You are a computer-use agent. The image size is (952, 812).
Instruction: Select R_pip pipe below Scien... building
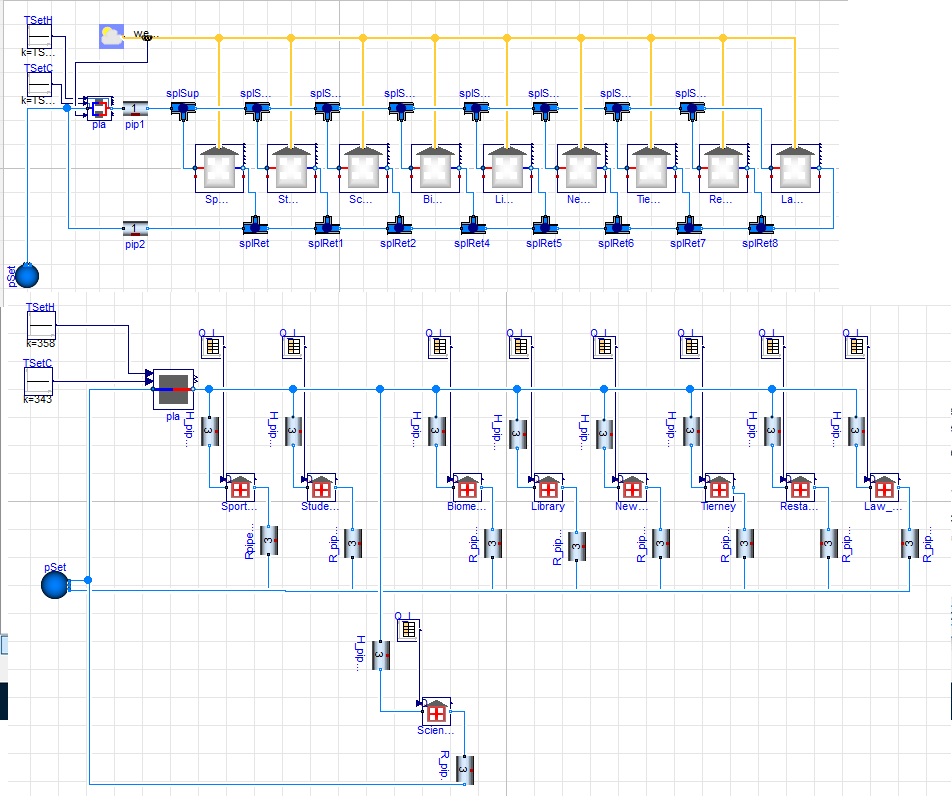[x=464, y=770]
